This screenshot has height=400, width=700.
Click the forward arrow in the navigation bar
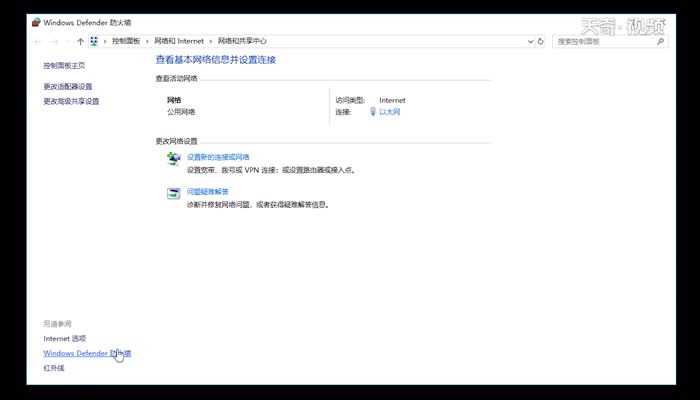54,42
